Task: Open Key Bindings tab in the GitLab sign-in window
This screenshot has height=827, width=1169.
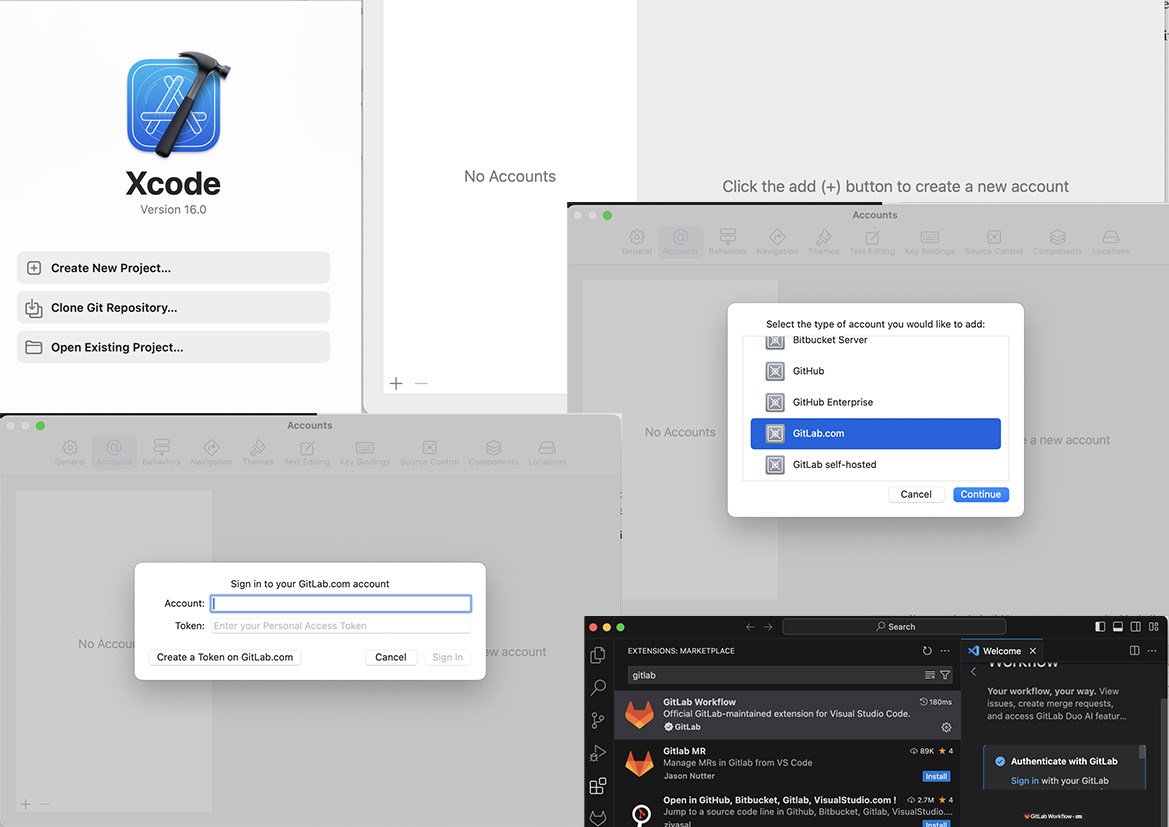Action: (x=365, y=453)
